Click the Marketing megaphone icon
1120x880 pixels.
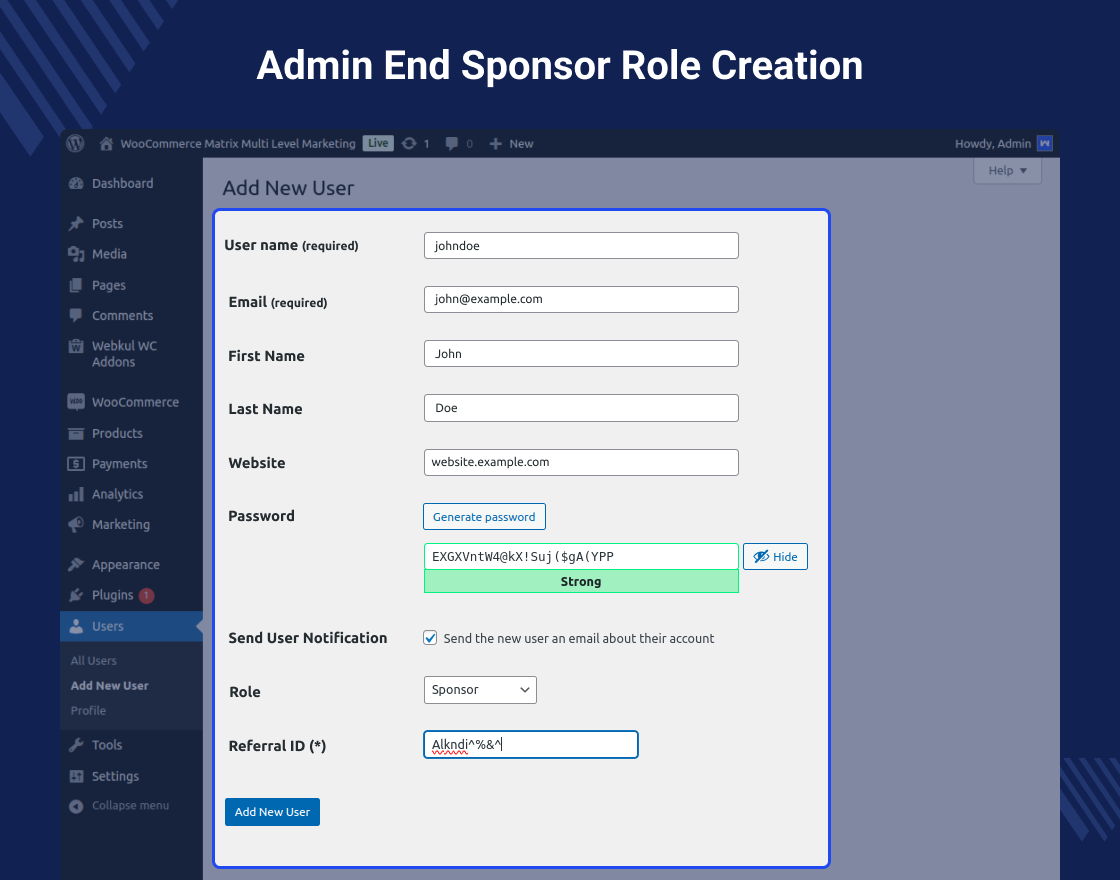tap(76, 525)
